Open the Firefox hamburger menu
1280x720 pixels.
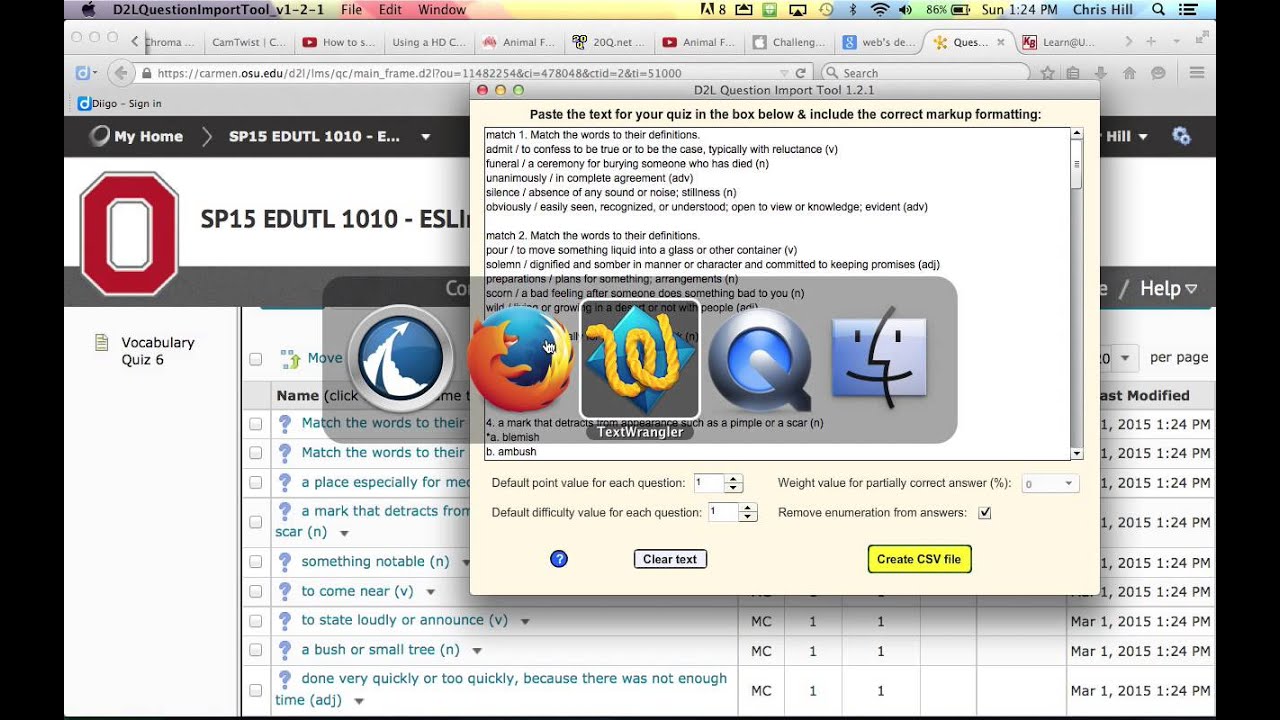click(x=1195, y=73)
